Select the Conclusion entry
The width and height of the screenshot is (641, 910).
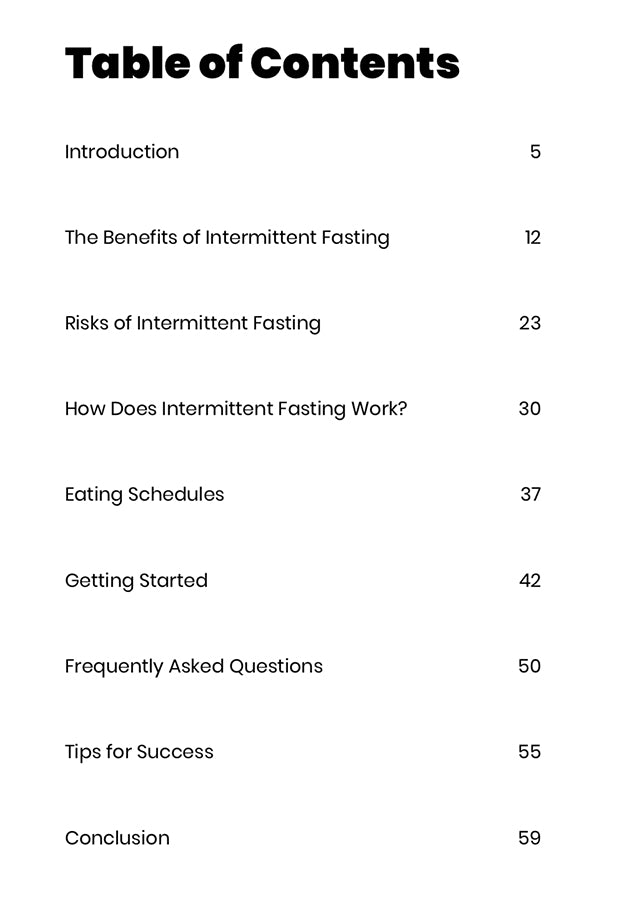[117, 838]
